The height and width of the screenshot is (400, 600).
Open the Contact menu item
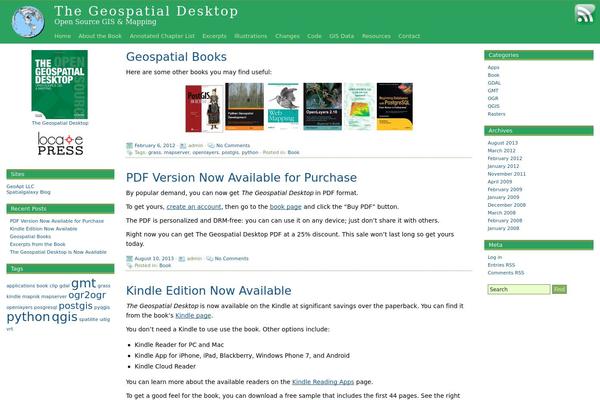[x=409, y=36]
